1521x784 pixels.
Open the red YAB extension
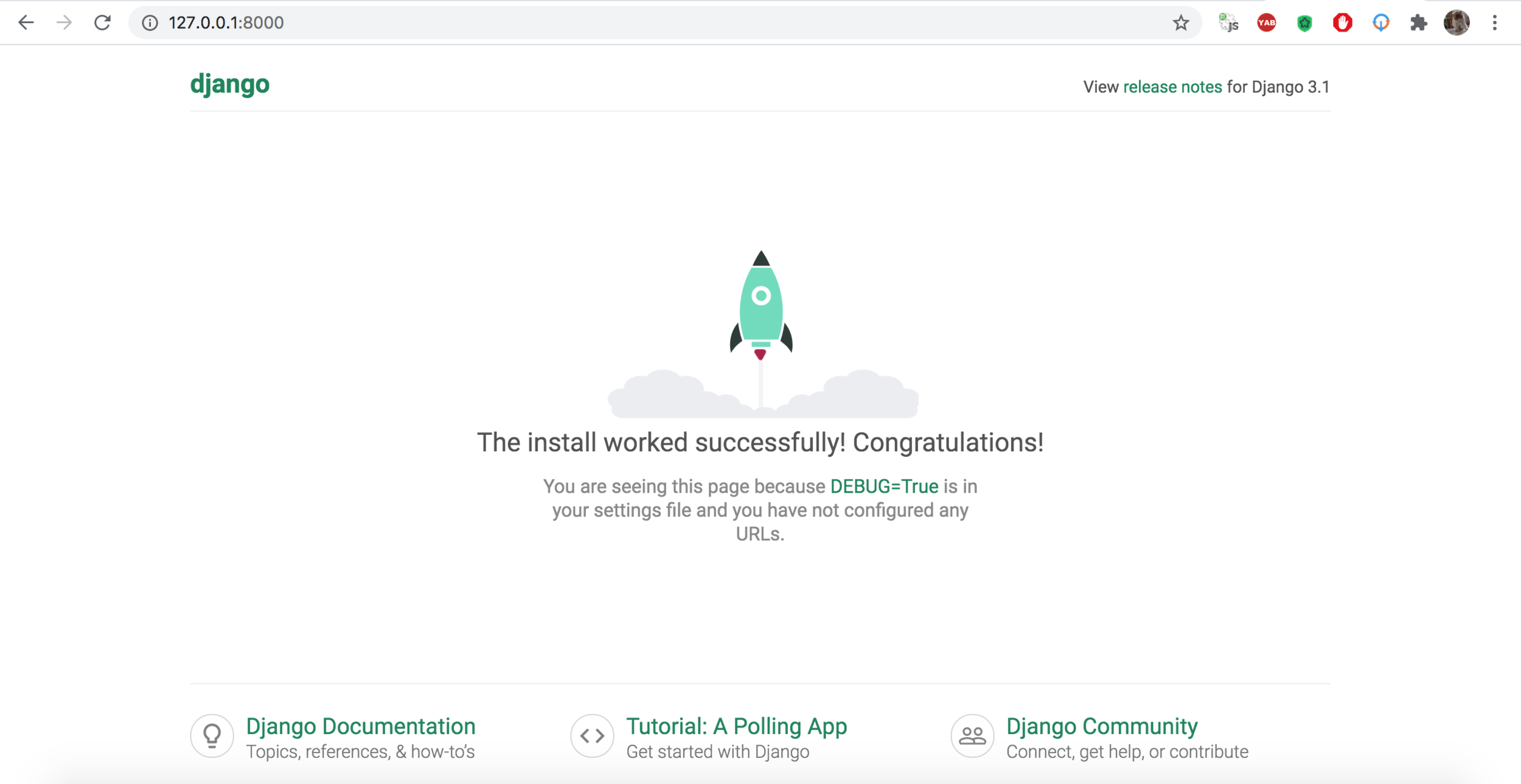pos(1266,23)
